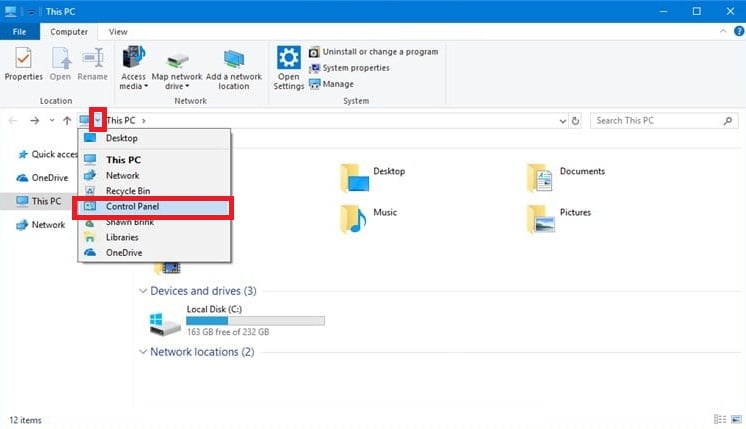Click the This PC title bar icon
Image resolution: width=746 pixels, height=429 pixels.
10,11
